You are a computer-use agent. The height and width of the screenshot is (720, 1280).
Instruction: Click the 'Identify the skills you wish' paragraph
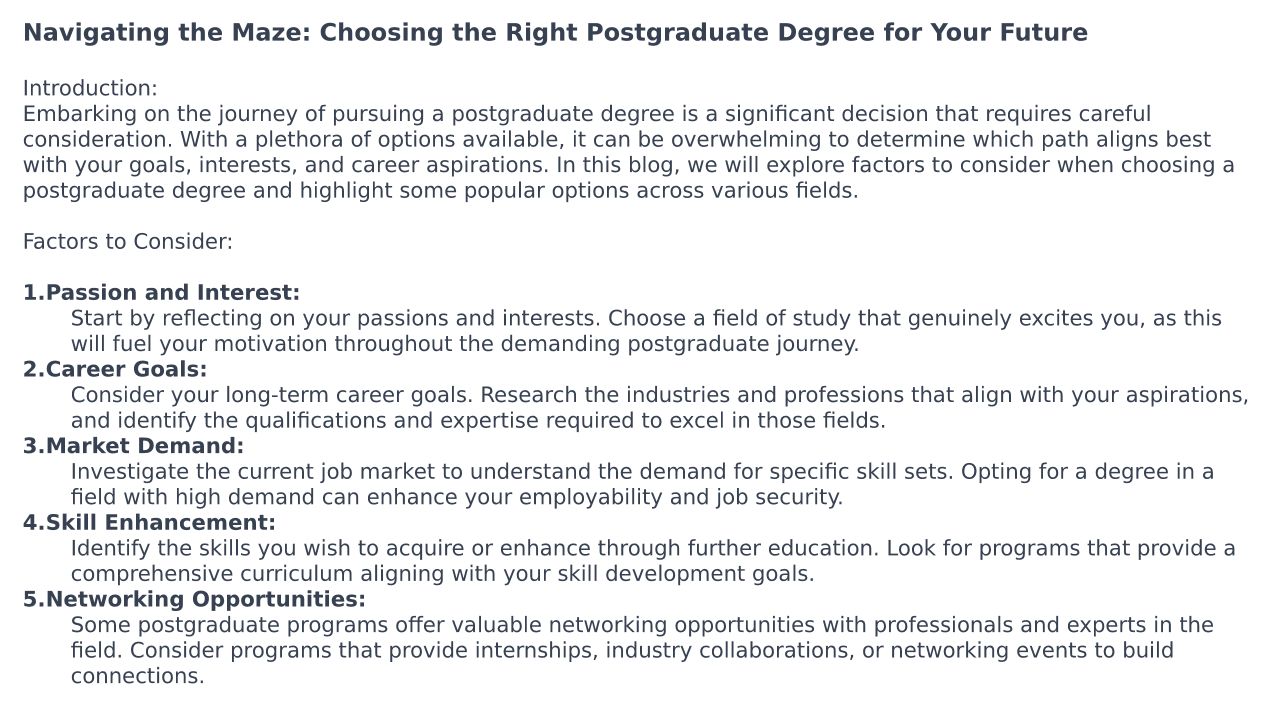(x=653, y=561)
